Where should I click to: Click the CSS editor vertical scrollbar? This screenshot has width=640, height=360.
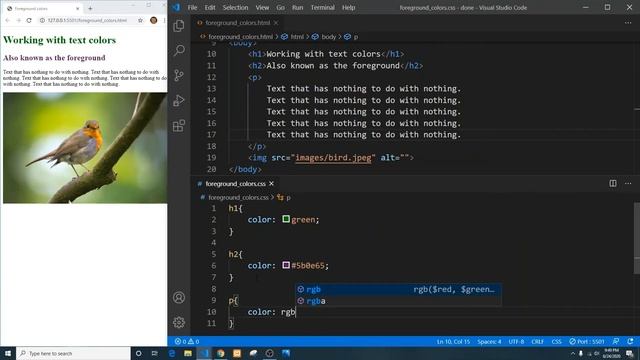coord(637,238)
